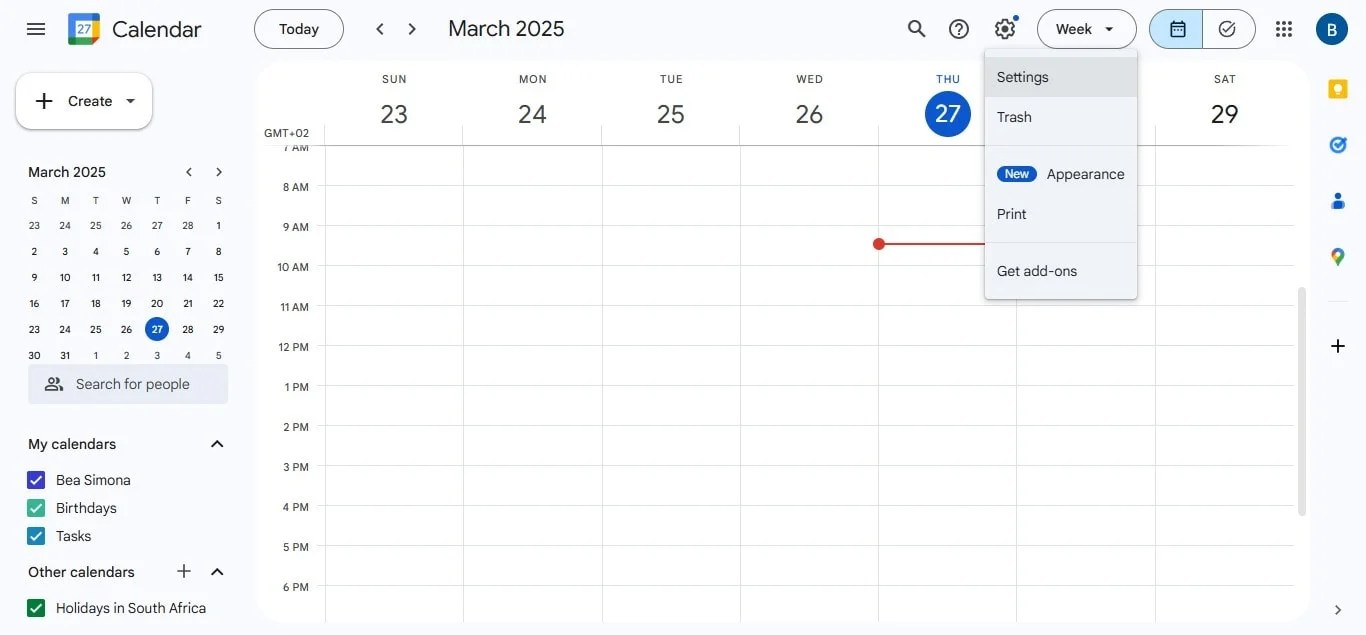Screen dimensions: 1366x635
Task: Click the search magnifier icon
Action: point(916,29)
